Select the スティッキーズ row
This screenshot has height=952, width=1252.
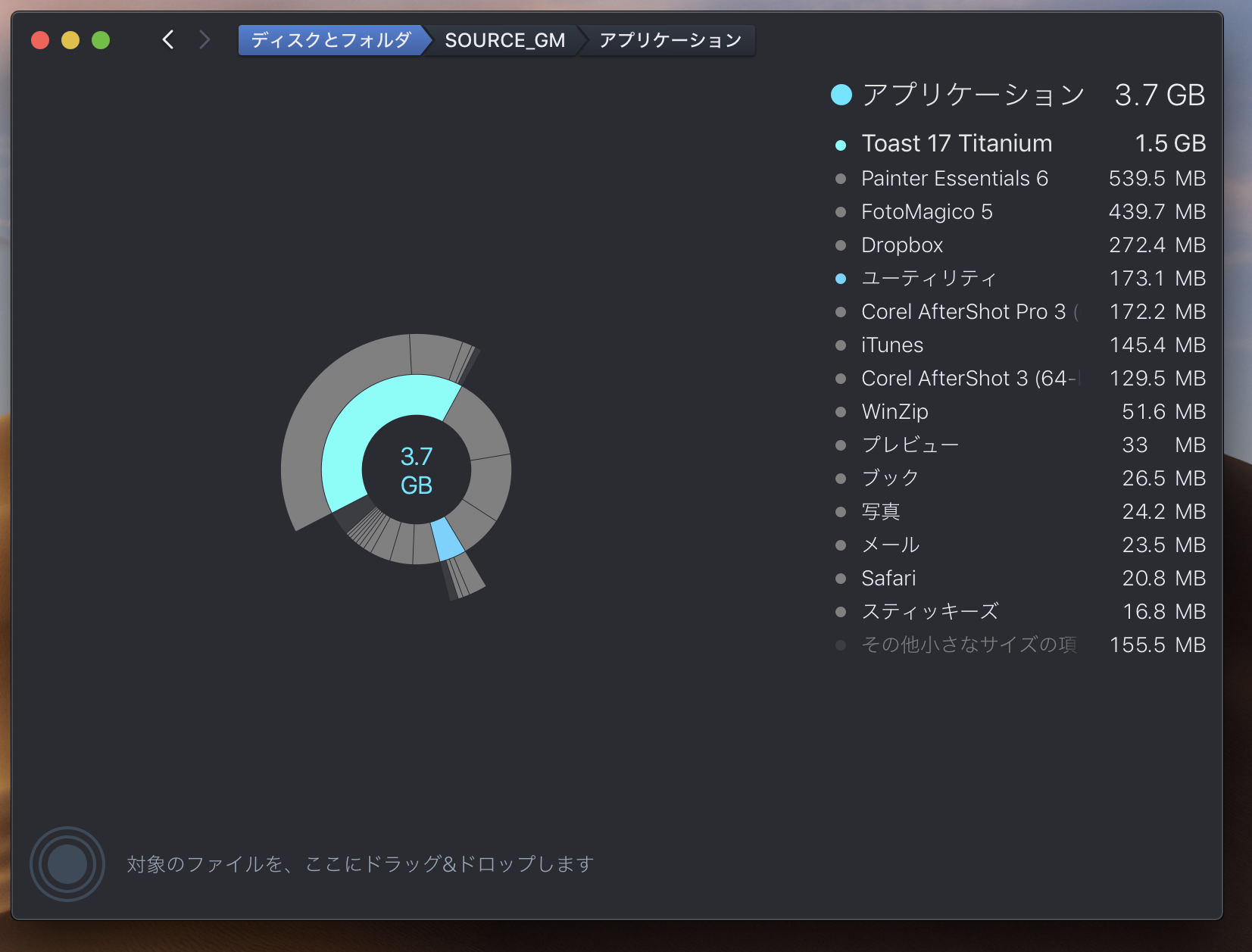[x=1019, y=612]
